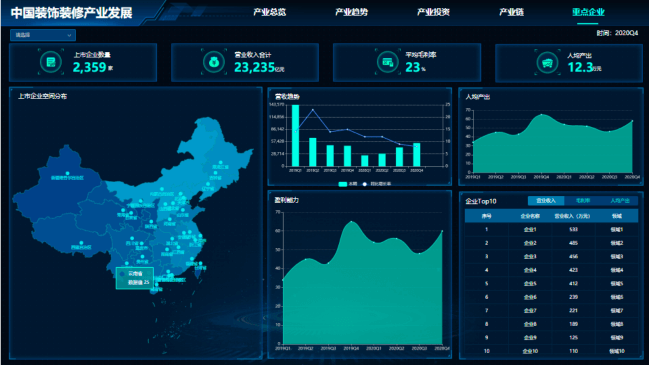The width and height of the screenshot is (649, 365).
Task: Click the 营业收入 (万元) column header
Action: coord(572,216)
